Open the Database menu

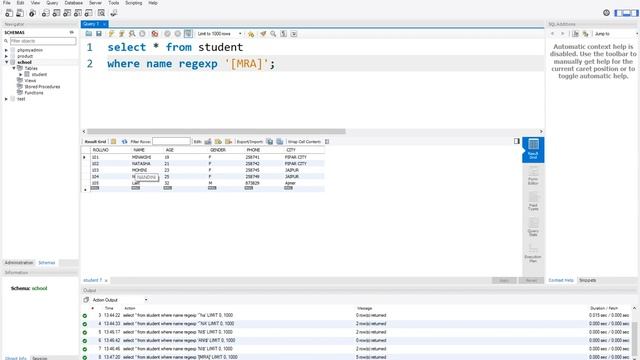[x=73, y=3]
